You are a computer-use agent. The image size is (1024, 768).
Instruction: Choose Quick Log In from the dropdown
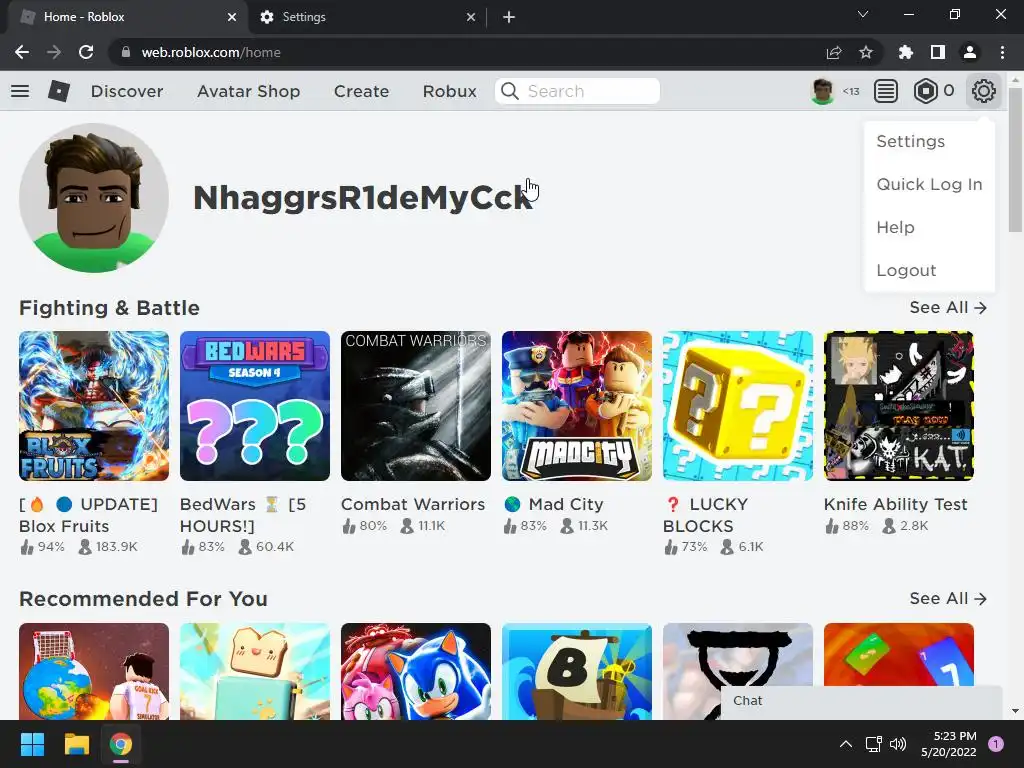[x=929, y=184]
